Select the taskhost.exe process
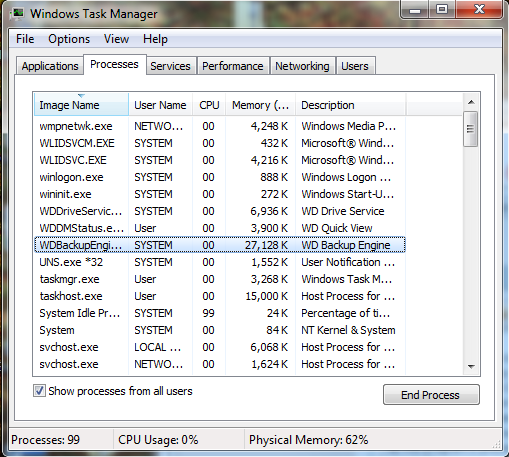 click(220, 296)
